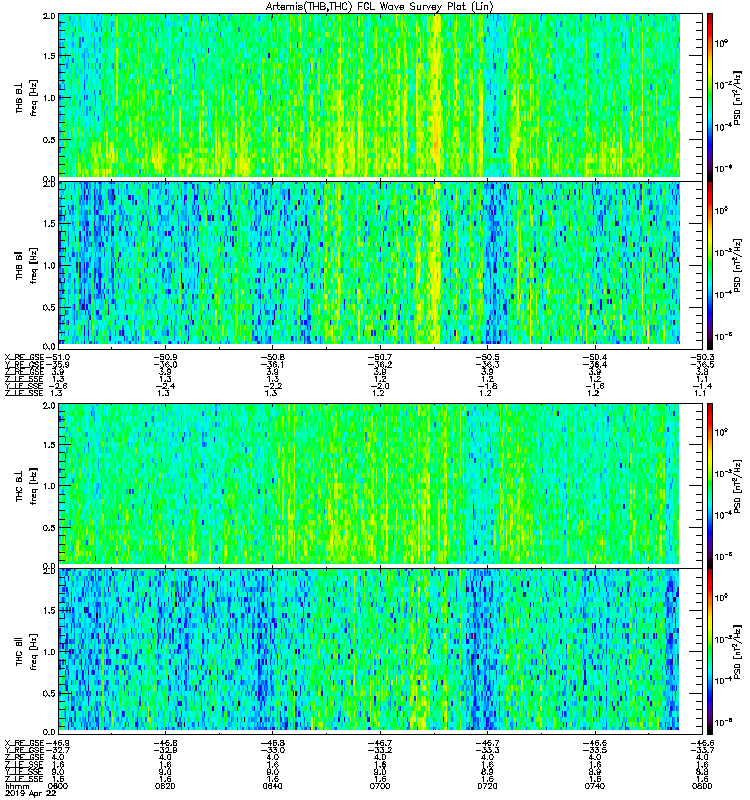Click the 'PSD [nT²/Hz]' label of the top panel

click(737, 97)
